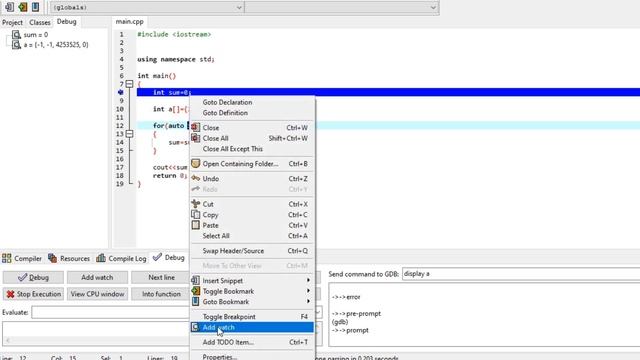Screen dimensions: 640x360
Task: Expand the Toggle Bookmark submenu
Action: point(252,291)
